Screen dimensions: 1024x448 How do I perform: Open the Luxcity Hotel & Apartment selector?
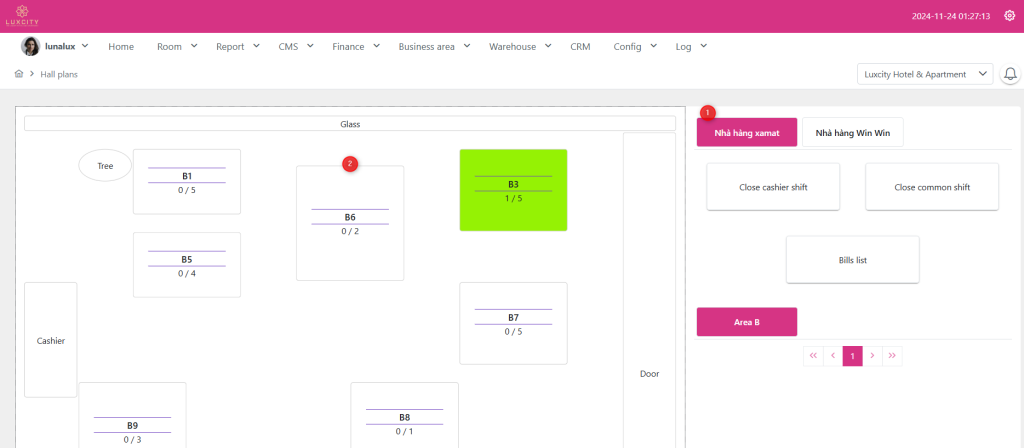click(x=924, y=74)
